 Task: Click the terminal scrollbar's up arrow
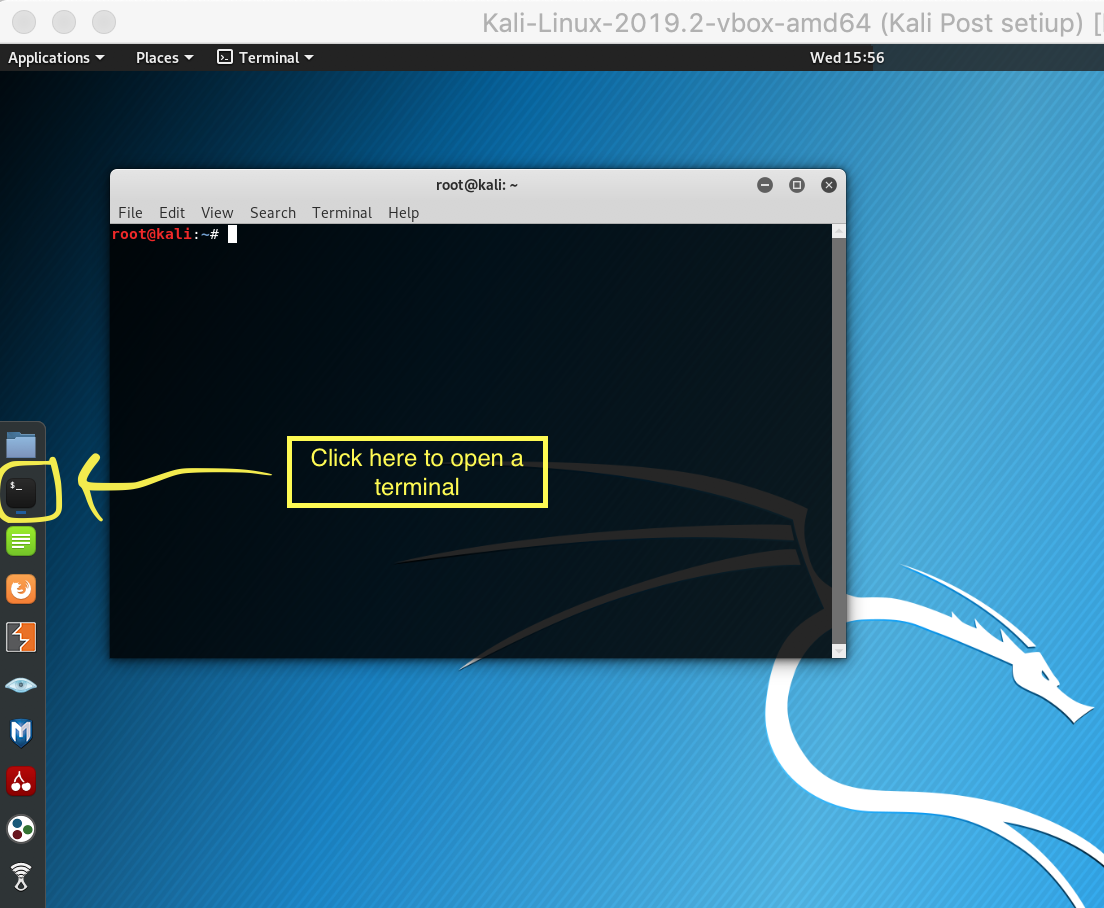point(839,231)
